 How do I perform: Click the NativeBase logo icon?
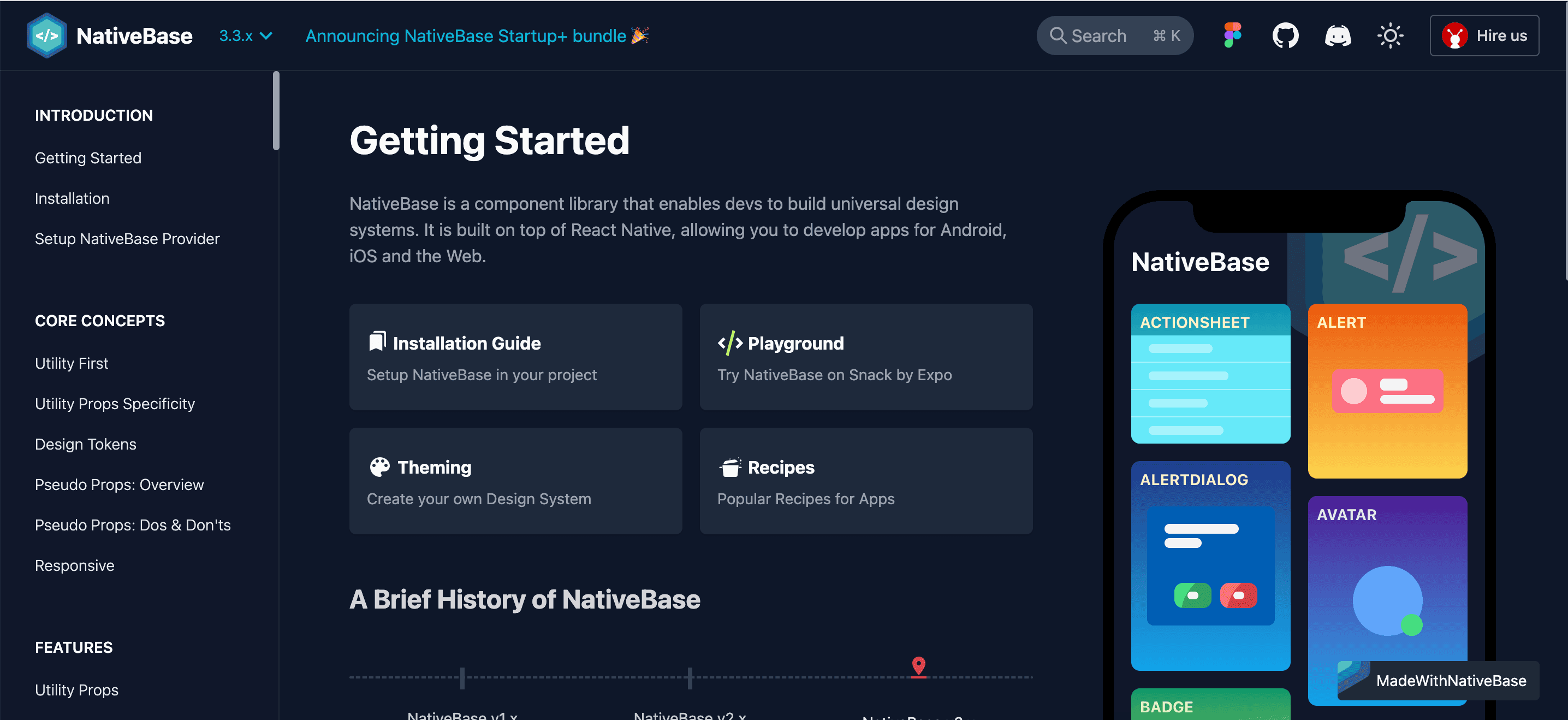(47, 36)
